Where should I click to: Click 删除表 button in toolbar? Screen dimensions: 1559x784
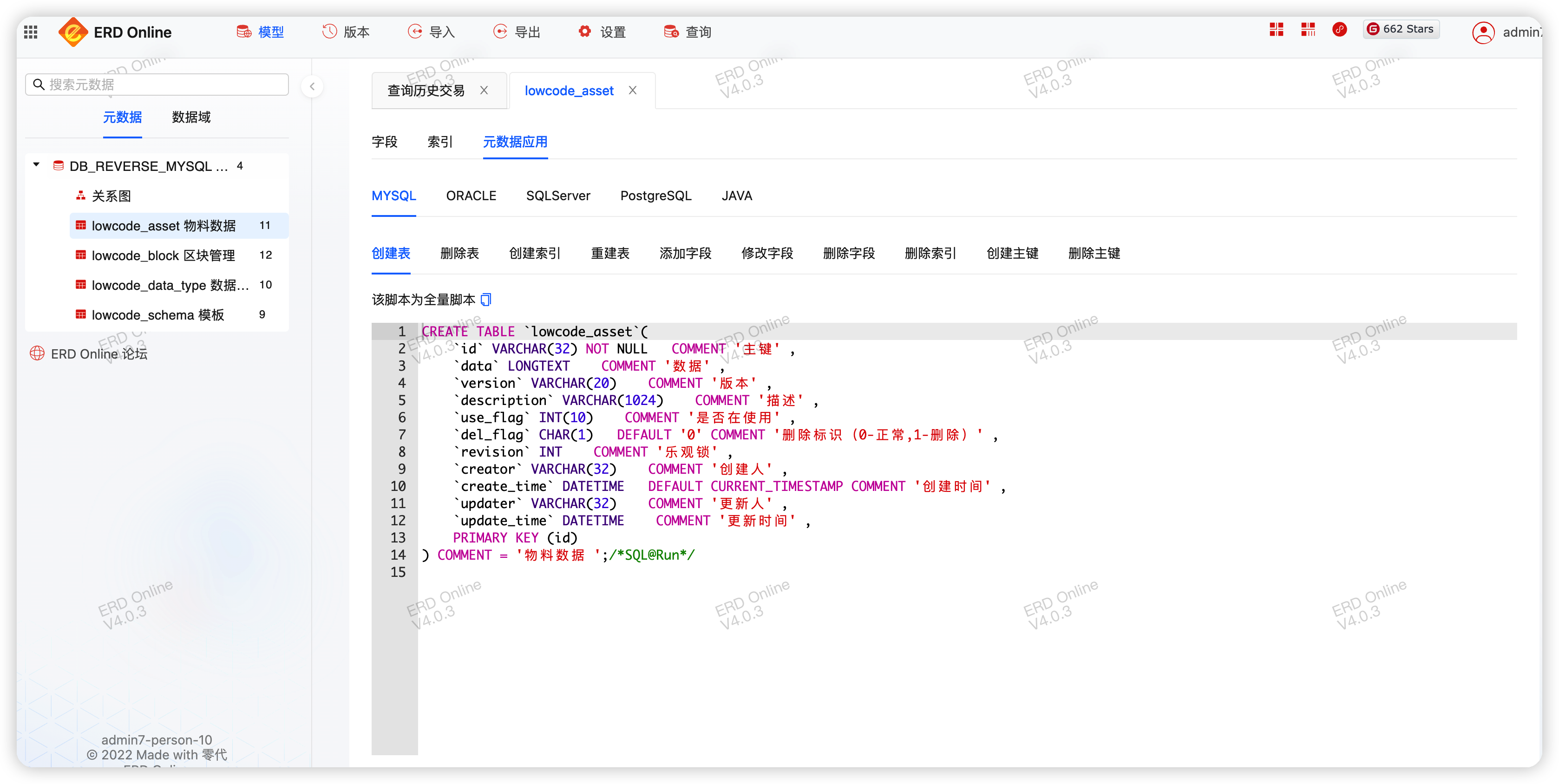coord(459,253)
